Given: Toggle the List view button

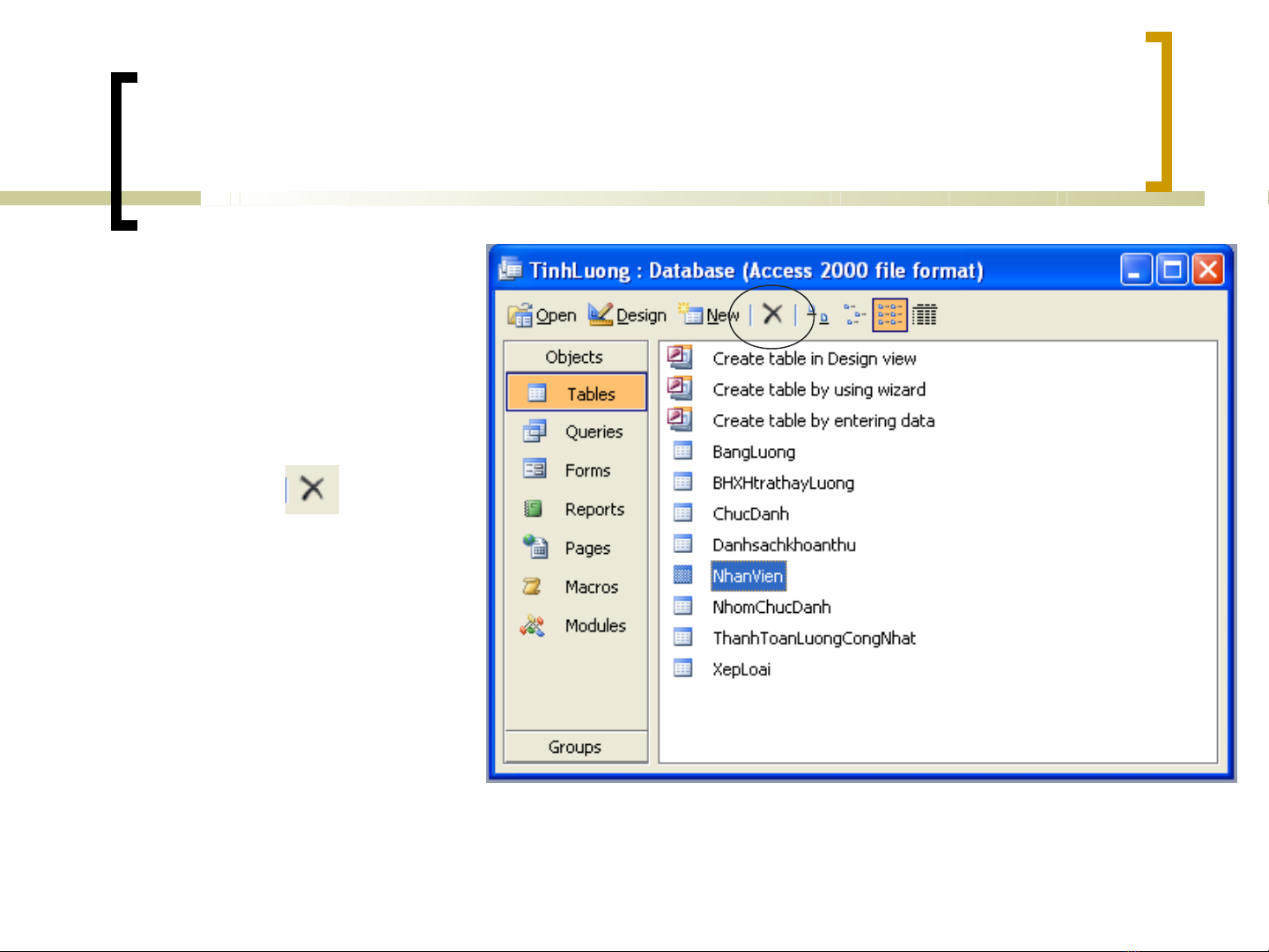Looking at the screenshot, I should 889,315.
